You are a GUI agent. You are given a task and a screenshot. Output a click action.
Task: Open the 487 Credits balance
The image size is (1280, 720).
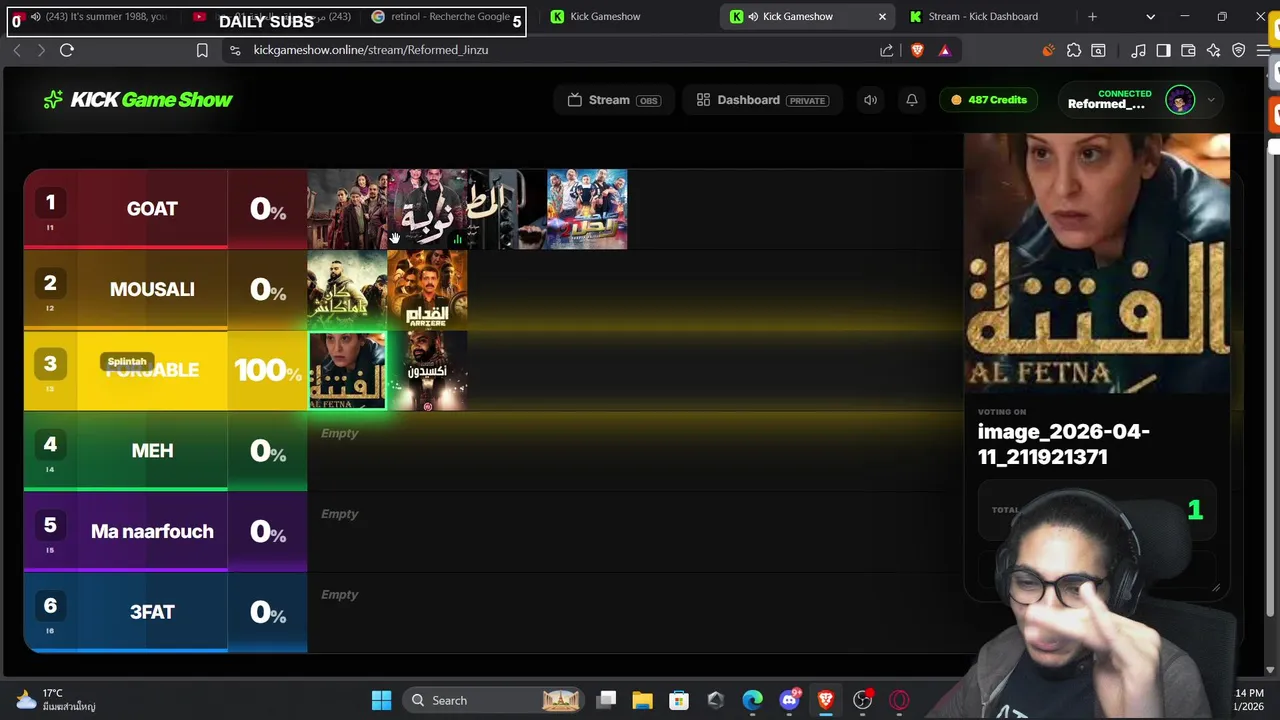(x=989, y=100)
